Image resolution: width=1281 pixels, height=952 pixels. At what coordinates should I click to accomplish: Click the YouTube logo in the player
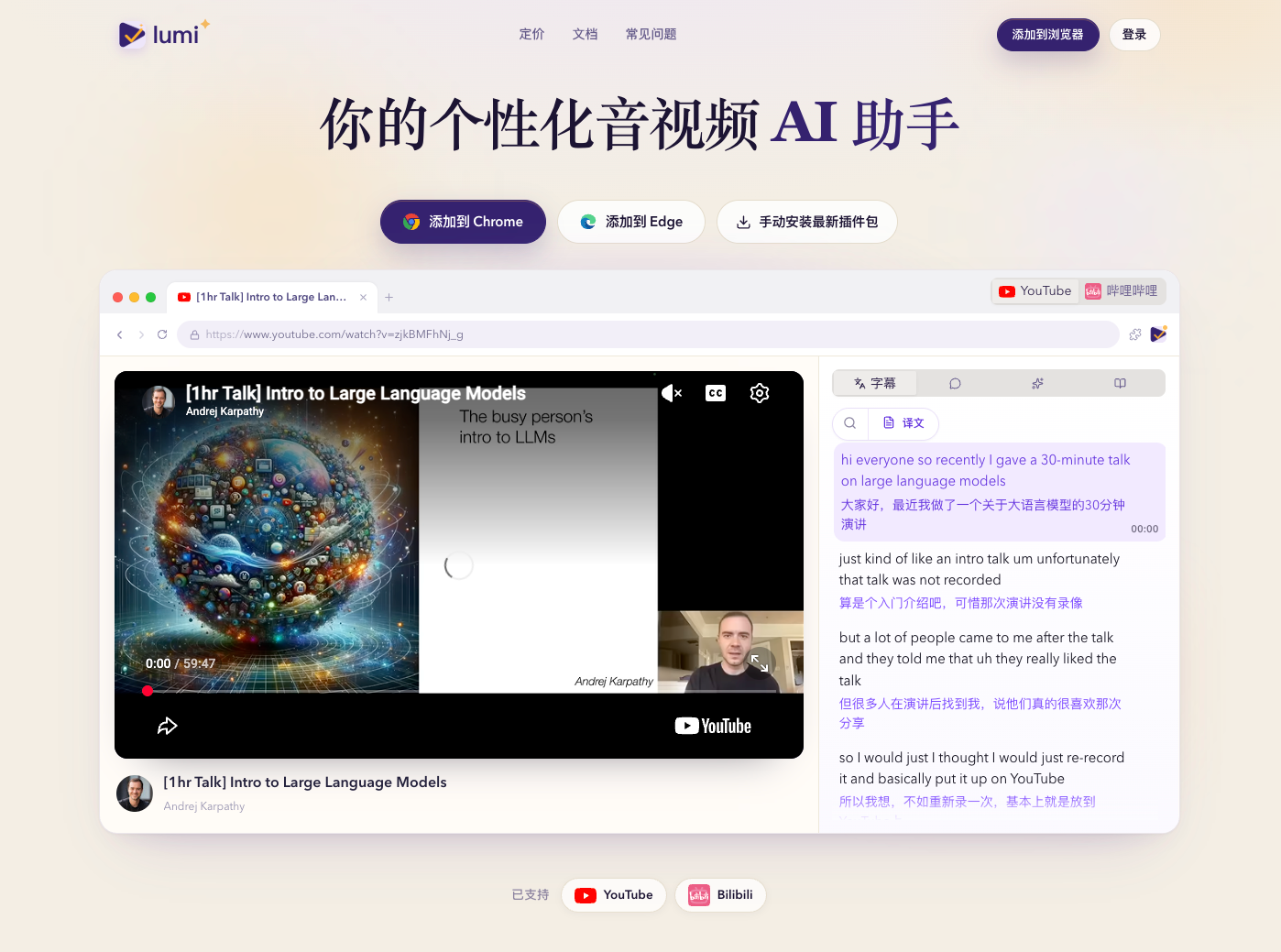pos(713,727)
